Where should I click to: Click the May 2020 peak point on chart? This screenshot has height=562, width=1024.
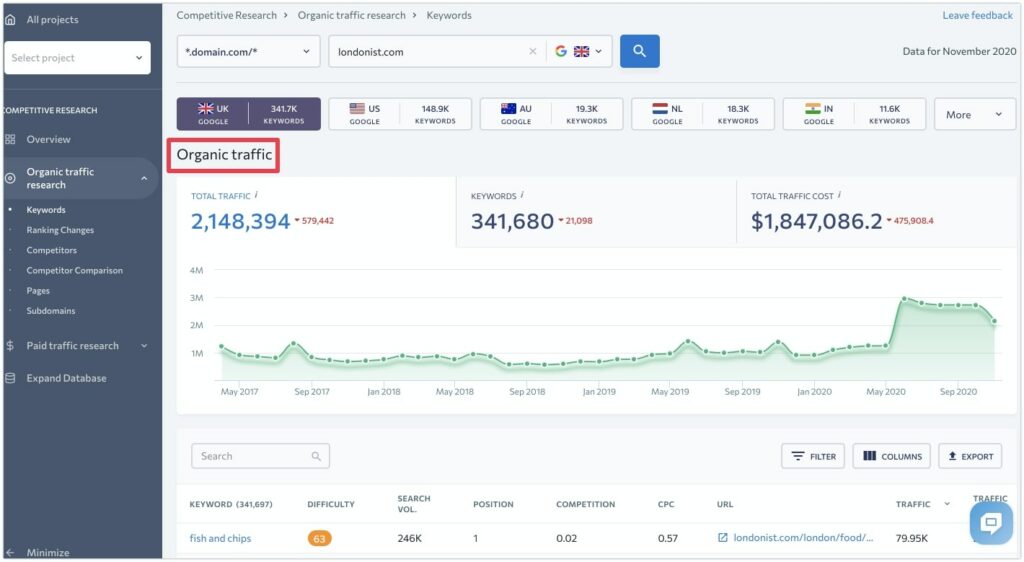click(904, 299)
